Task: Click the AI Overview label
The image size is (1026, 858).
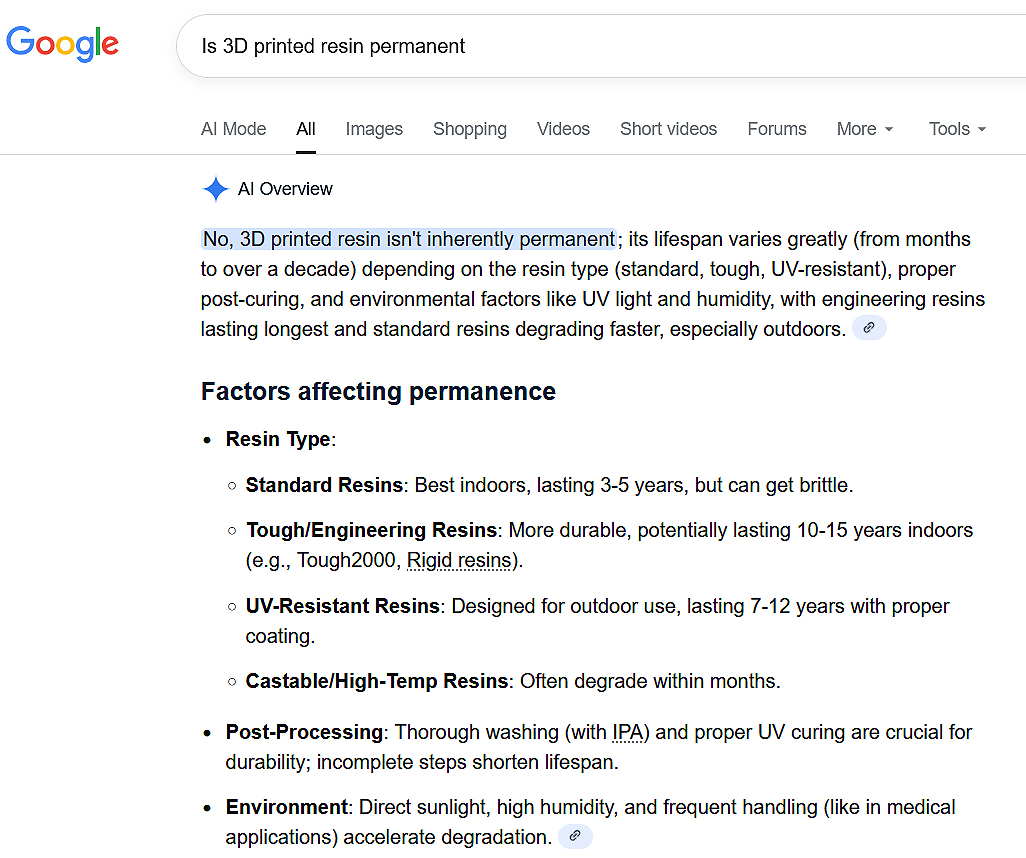Action: coord(285,189)
